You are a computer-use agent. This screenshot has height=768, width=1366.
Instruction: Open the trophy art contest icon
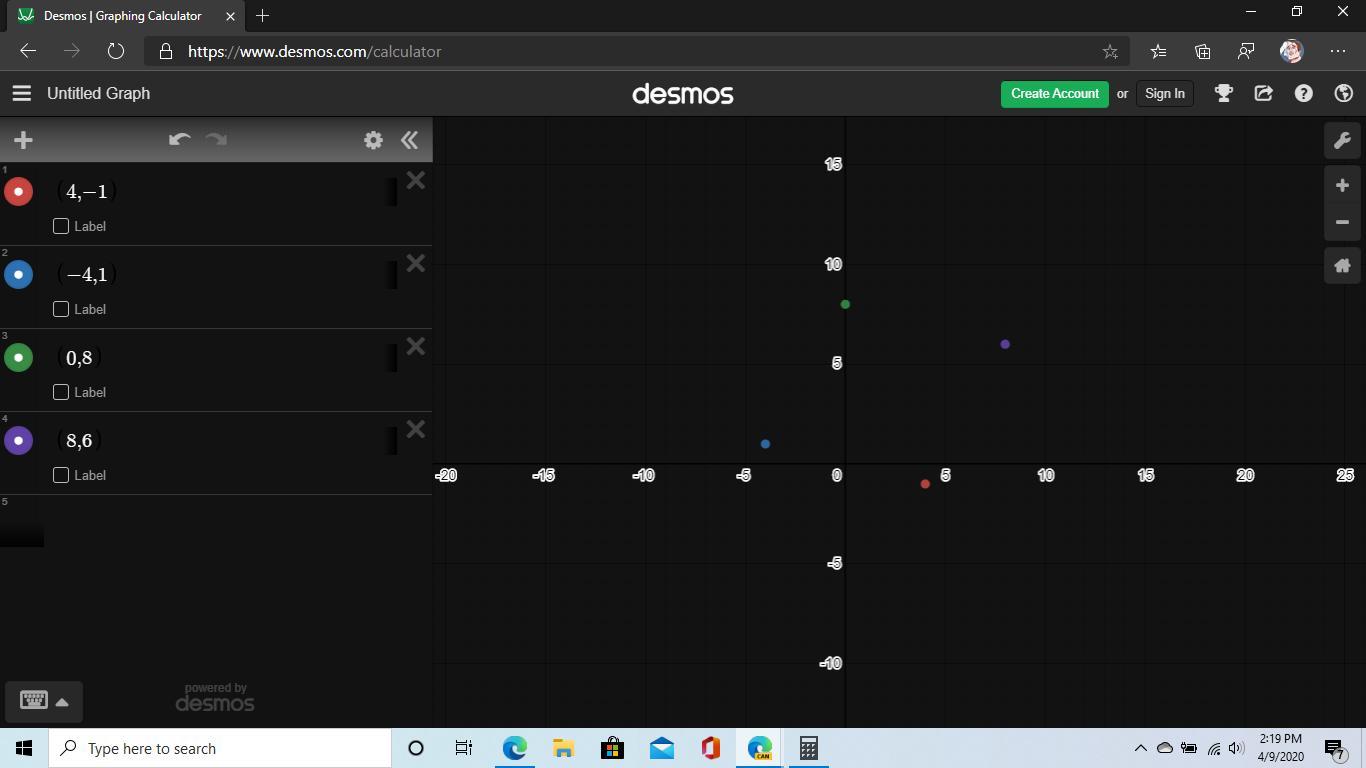(1223, 93)
